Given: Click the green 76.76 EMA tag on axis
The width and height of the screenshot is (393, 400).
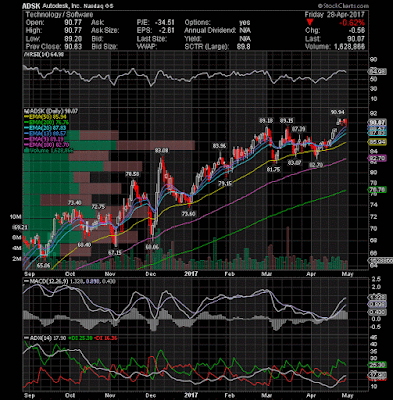Looking at the screenshot, I should [377, 189].
